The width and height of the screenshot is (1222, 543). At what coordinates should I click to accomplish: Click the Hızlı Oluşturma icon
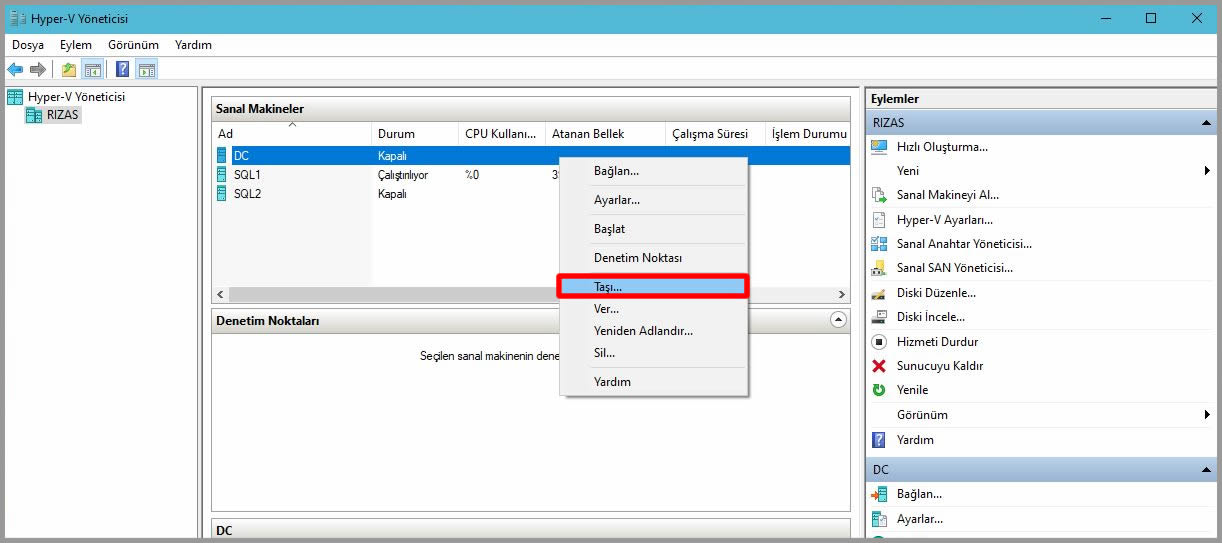point(879,147)
